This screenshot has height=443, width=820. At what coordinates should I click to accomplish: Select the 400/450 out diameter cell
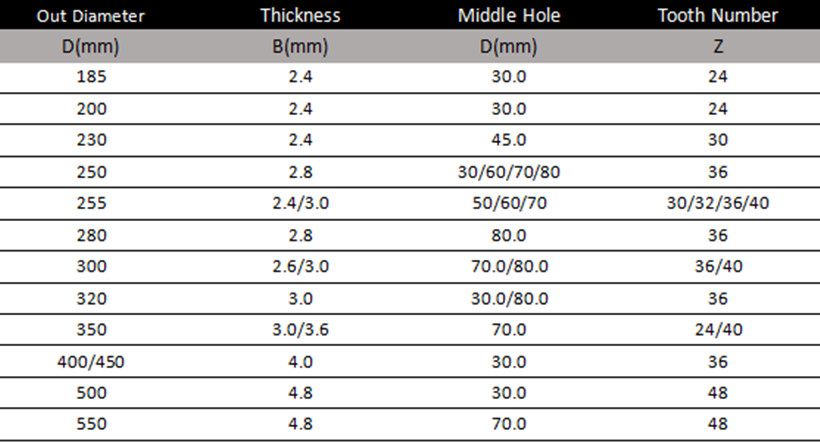pyautogui.click(x=90, y=362)
